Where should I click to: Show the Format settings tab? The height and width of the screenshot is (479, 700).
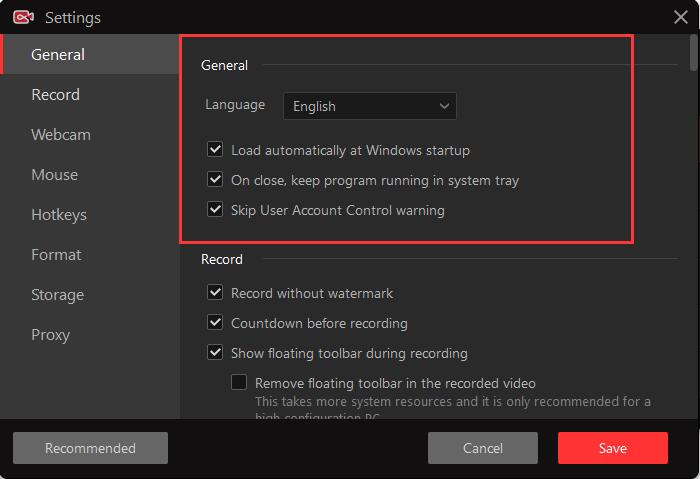(89, 255)
